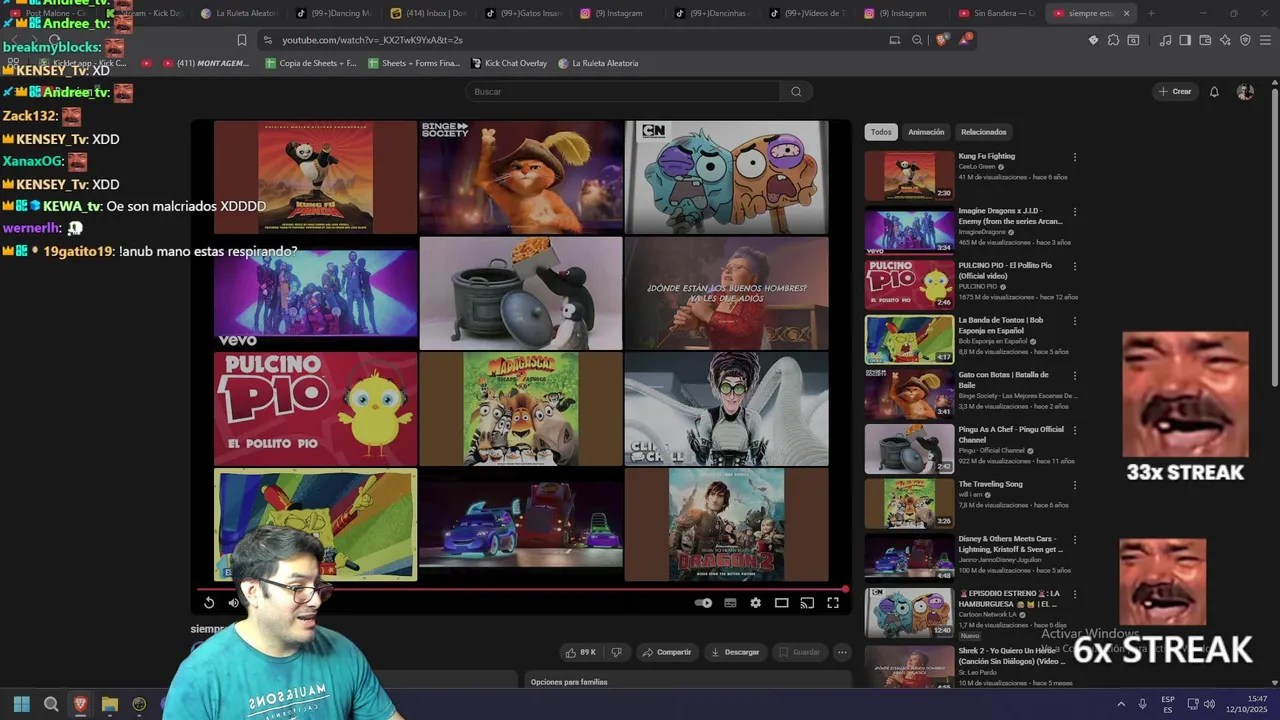Open Brave Rewards triangle icon
This screenshot has height=720, width=1280.
(965, 40)
